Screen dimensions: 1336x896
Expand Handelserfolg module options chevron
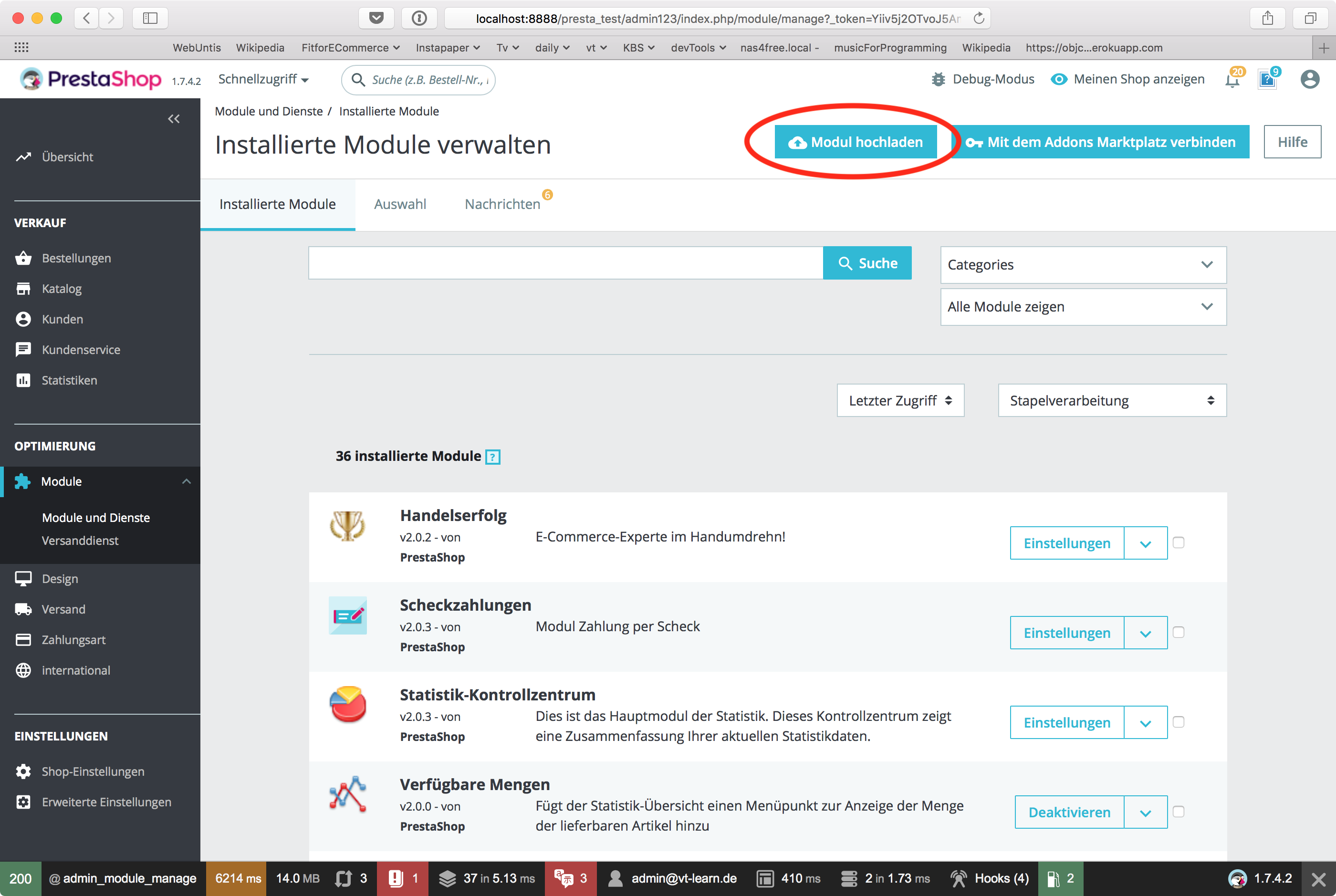[x=1146, y=543]
